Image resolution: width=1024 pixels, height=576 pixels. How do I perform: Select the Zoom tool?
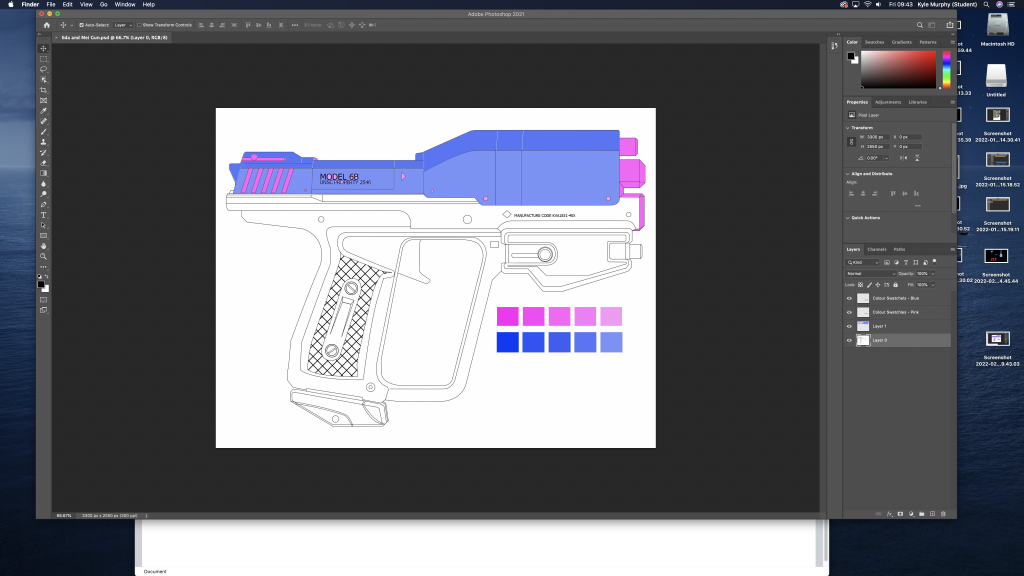click(x=44, y=257)
